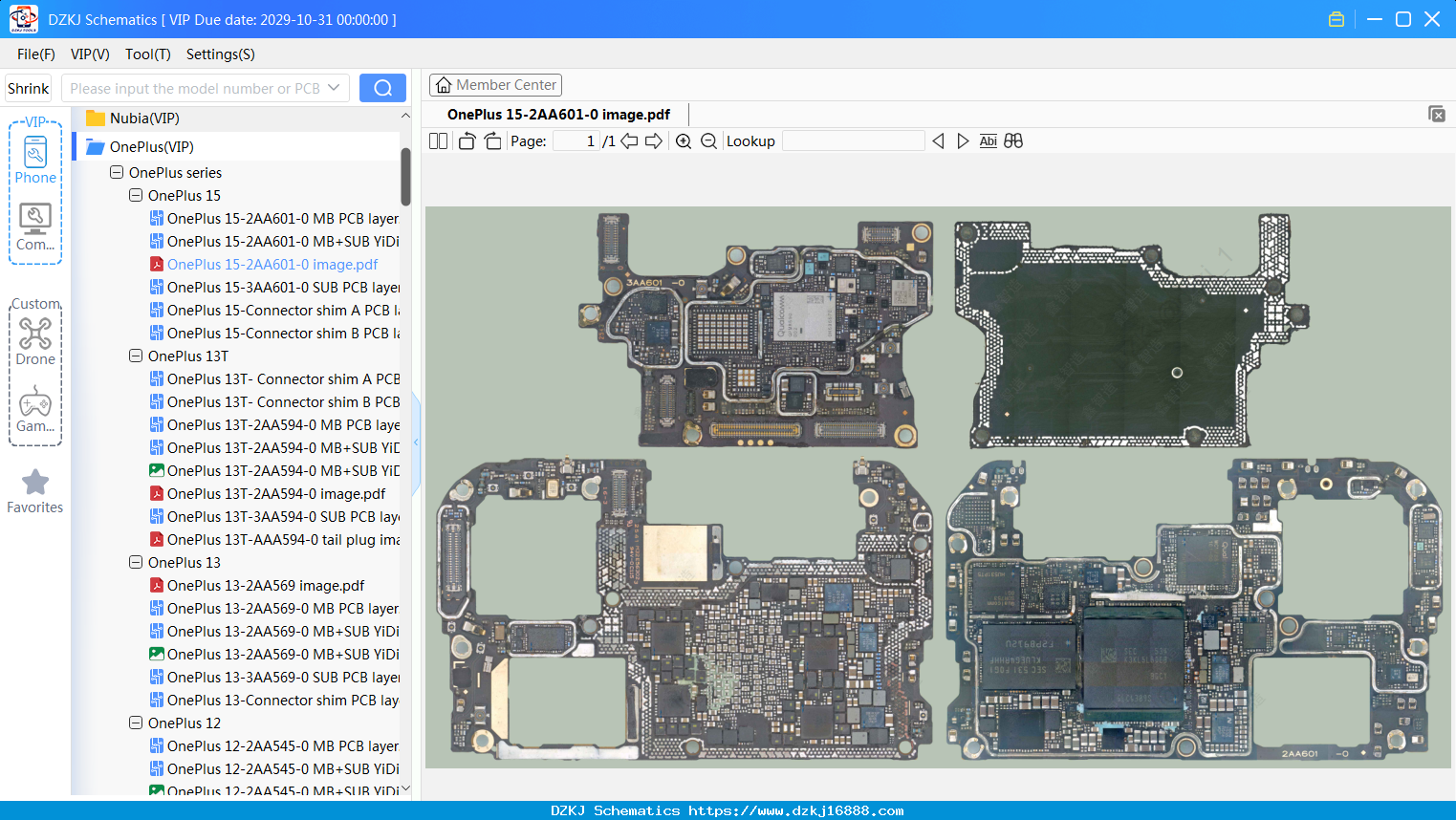
Task: Collapse the side tree panel handle
Action: [416, 442]
